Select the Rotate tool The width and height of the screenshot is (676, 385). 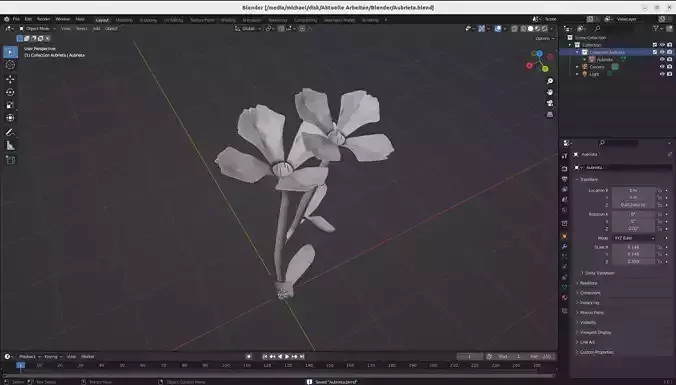click(10, 92)
